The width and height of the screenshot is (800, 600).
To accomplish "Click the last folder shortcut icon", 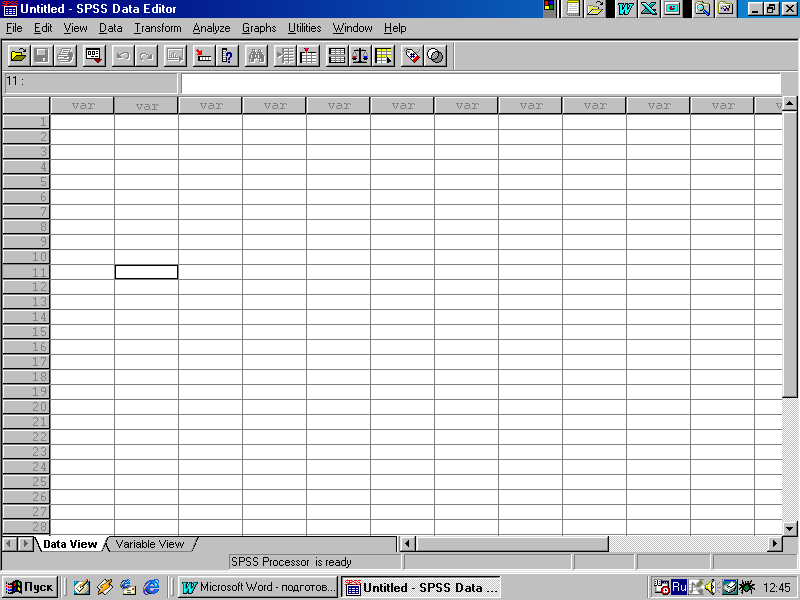I will 726,9.
